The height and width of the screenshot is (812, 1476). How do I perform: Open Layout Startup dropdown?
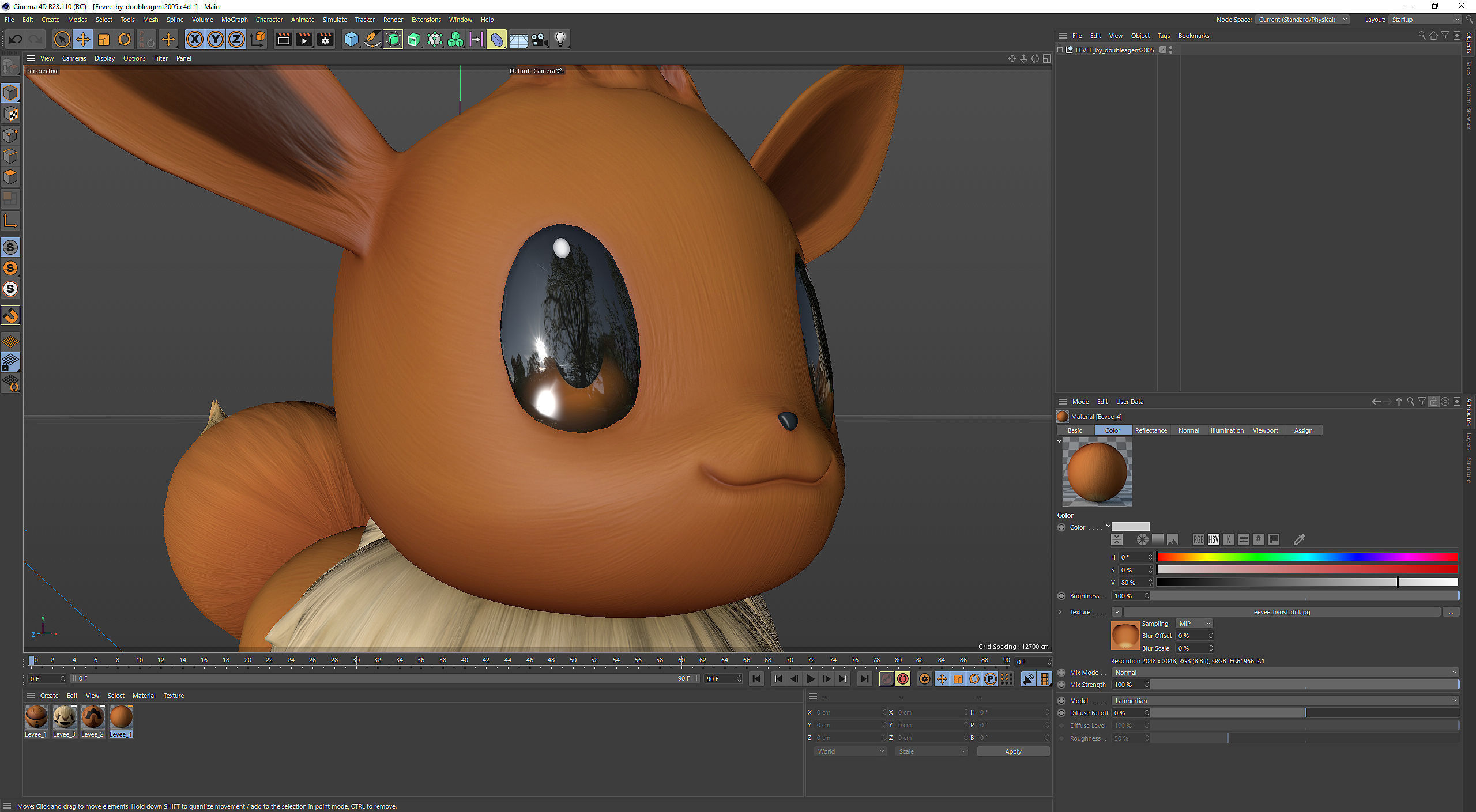[1425, 20]
